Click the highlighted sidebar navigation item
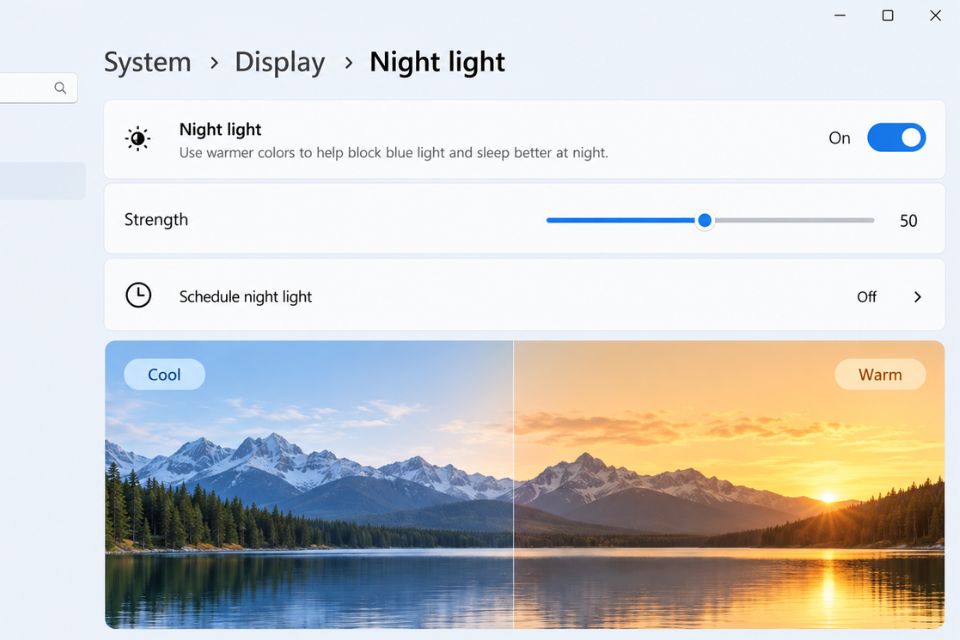The width and height of the screenshot is (960, 640). click(x=42, y=181)
